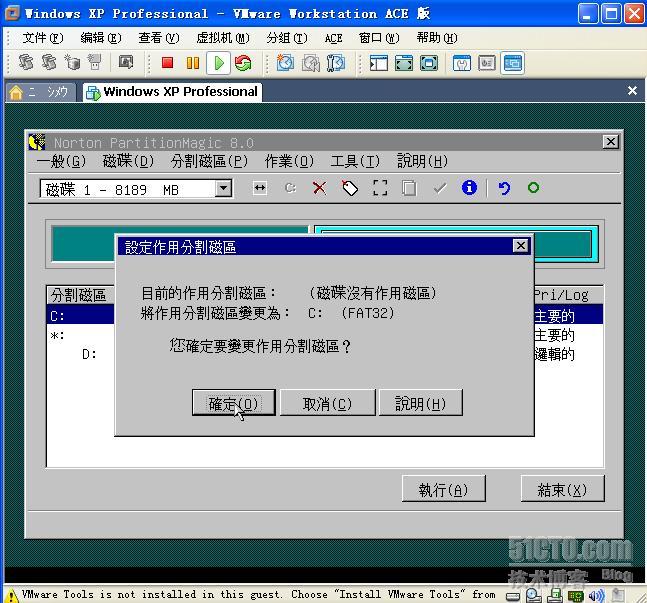Close the 設定作用分割磁區 dialog
Screen dimensions: 647x603
[521, 246]
